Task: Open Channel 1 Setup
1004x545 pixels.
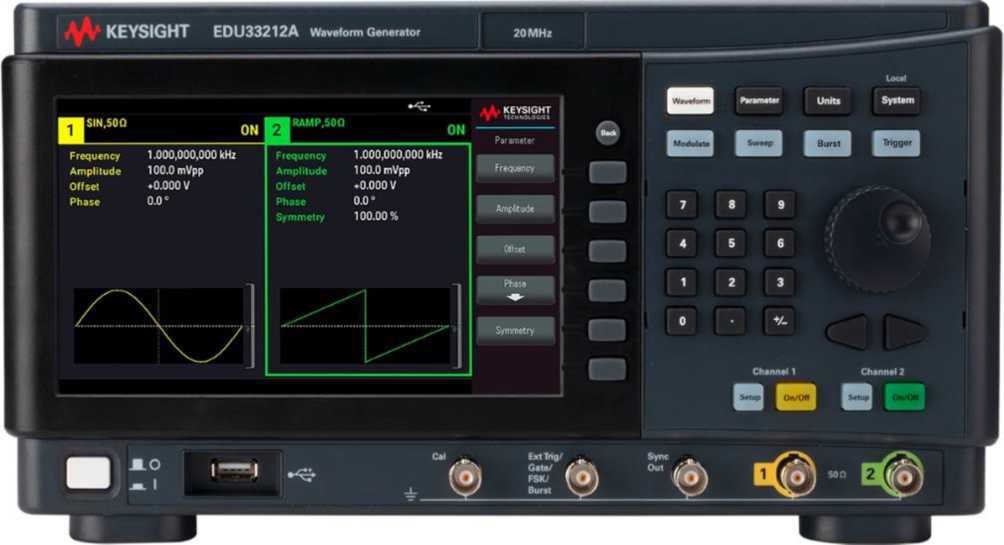Action: tap(749, 398)
